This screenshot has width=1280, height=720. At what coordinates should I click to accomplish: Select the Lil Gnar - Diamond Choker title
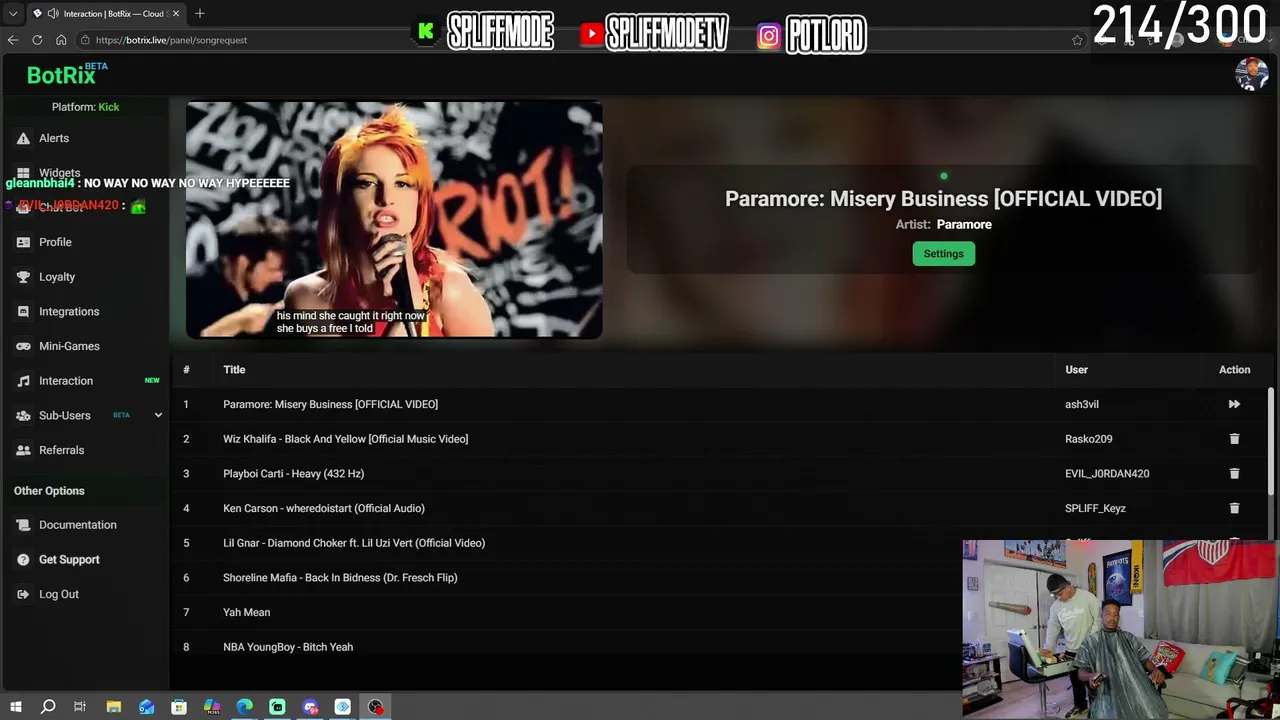click(354, 543)
